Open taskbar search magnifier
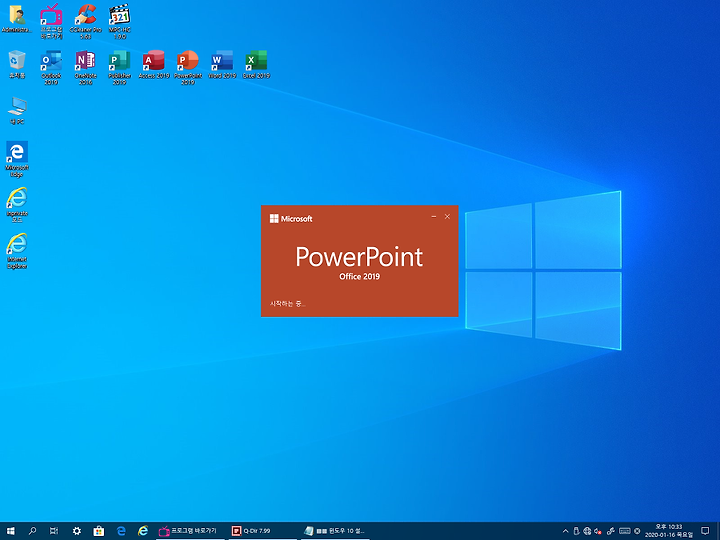This screenshot has width=720, height=540. point(32,531)
